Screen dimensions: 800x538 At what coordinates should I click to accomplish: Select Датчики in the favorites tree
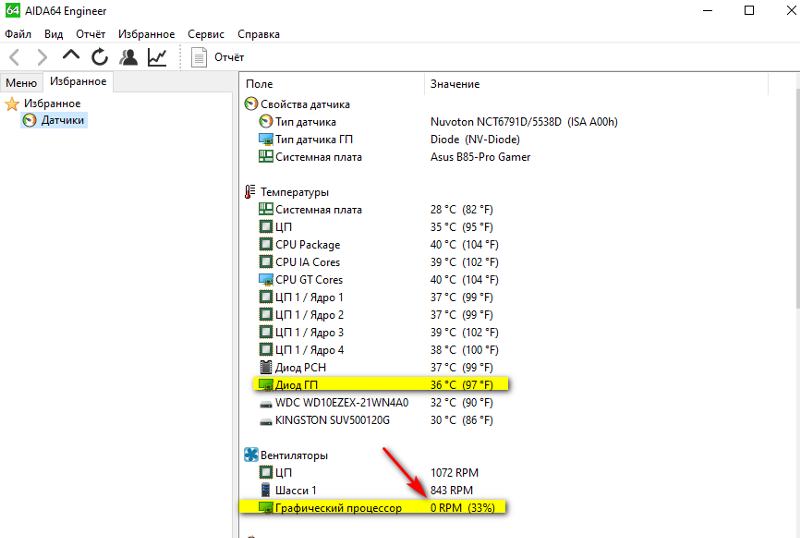[x=54, y=120]
